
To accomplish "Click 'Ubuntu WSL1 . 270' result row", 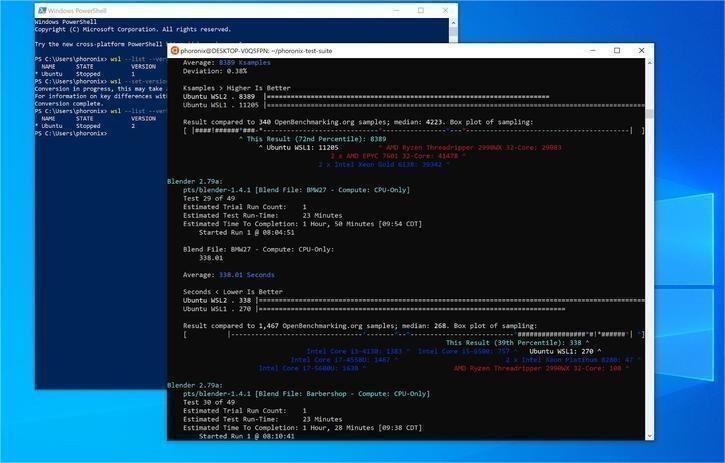I will [x=374, y=309].
